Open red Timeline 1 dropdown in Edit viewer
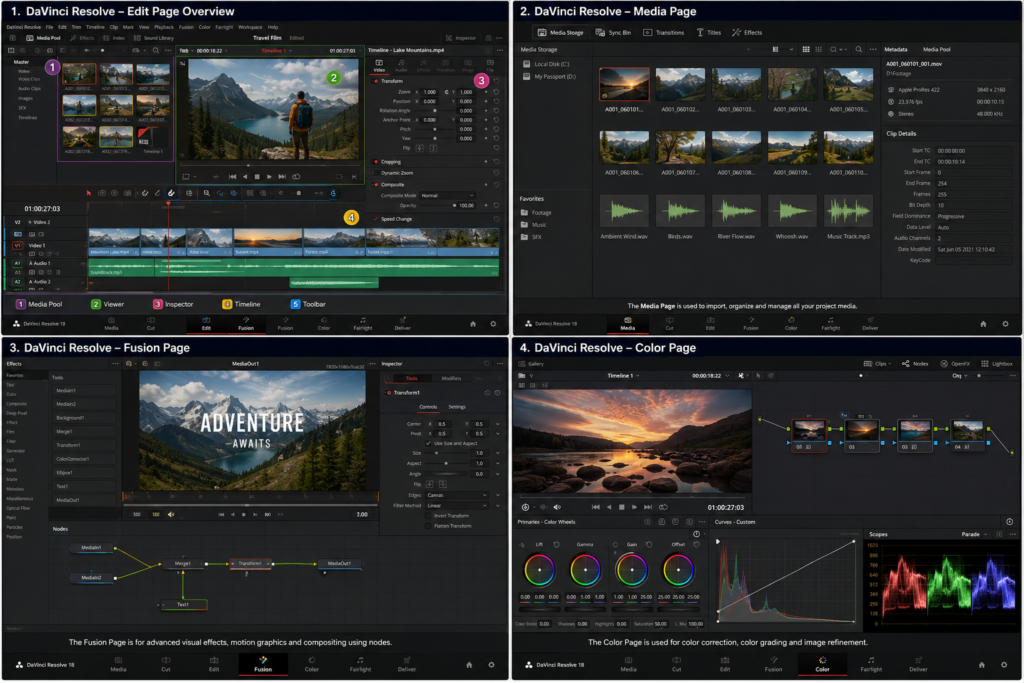The width and height of the screenshot is (1024, 683). click(x=277, y=50)
